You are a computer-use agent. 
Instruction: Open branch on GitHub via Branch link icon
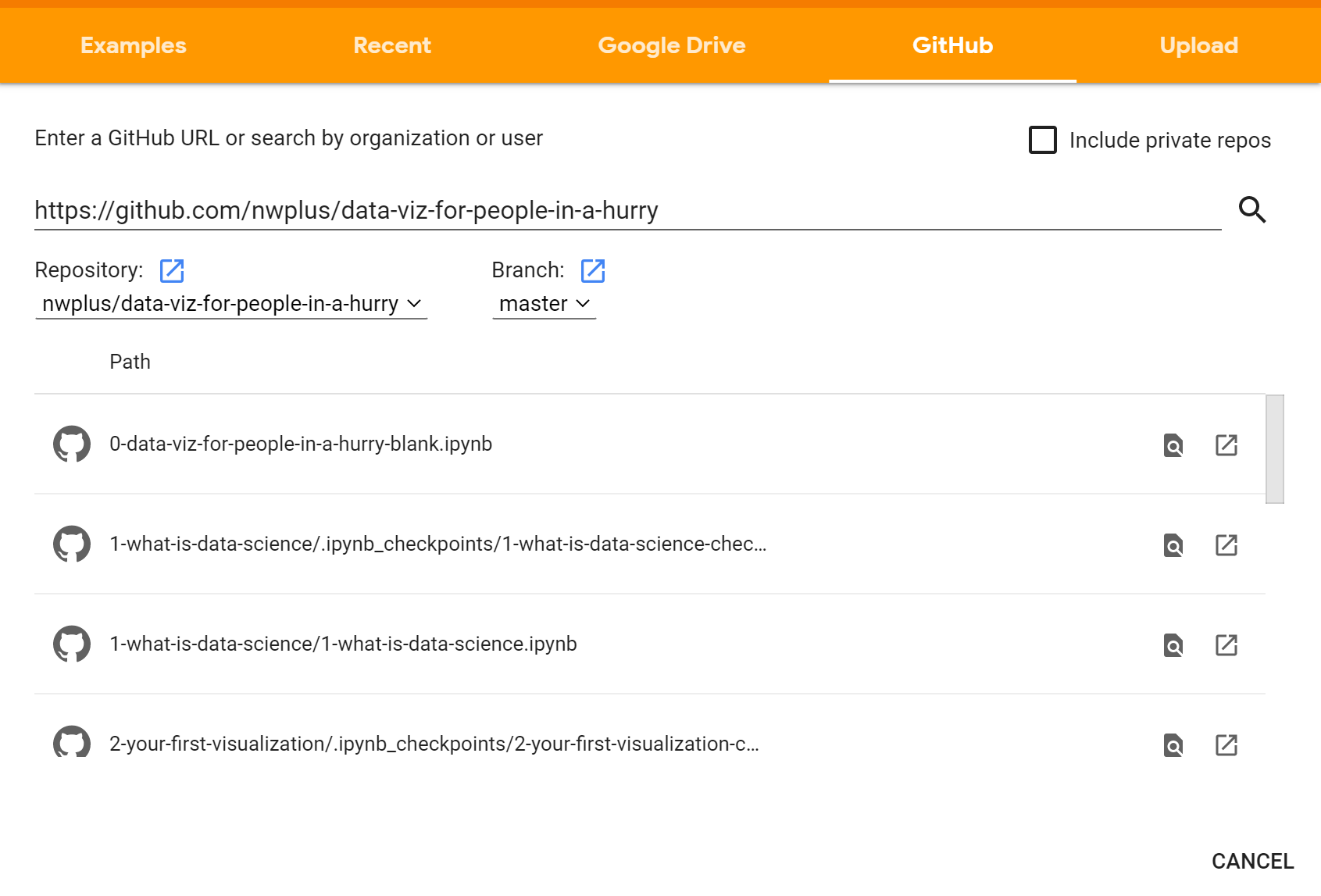(593, 270)
